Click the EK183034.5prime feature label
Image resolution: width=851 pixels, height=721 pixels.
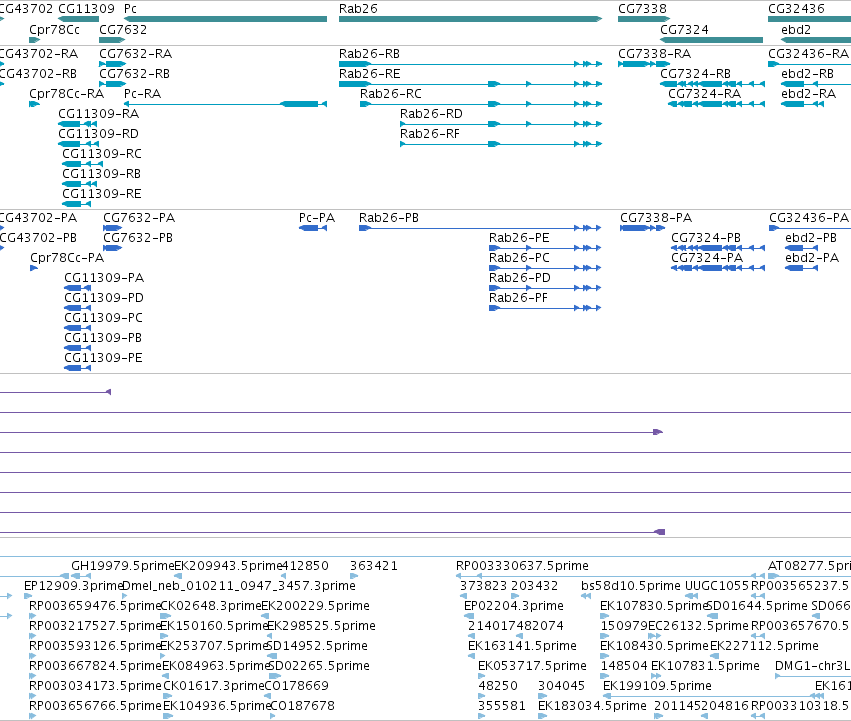[592, 706]
